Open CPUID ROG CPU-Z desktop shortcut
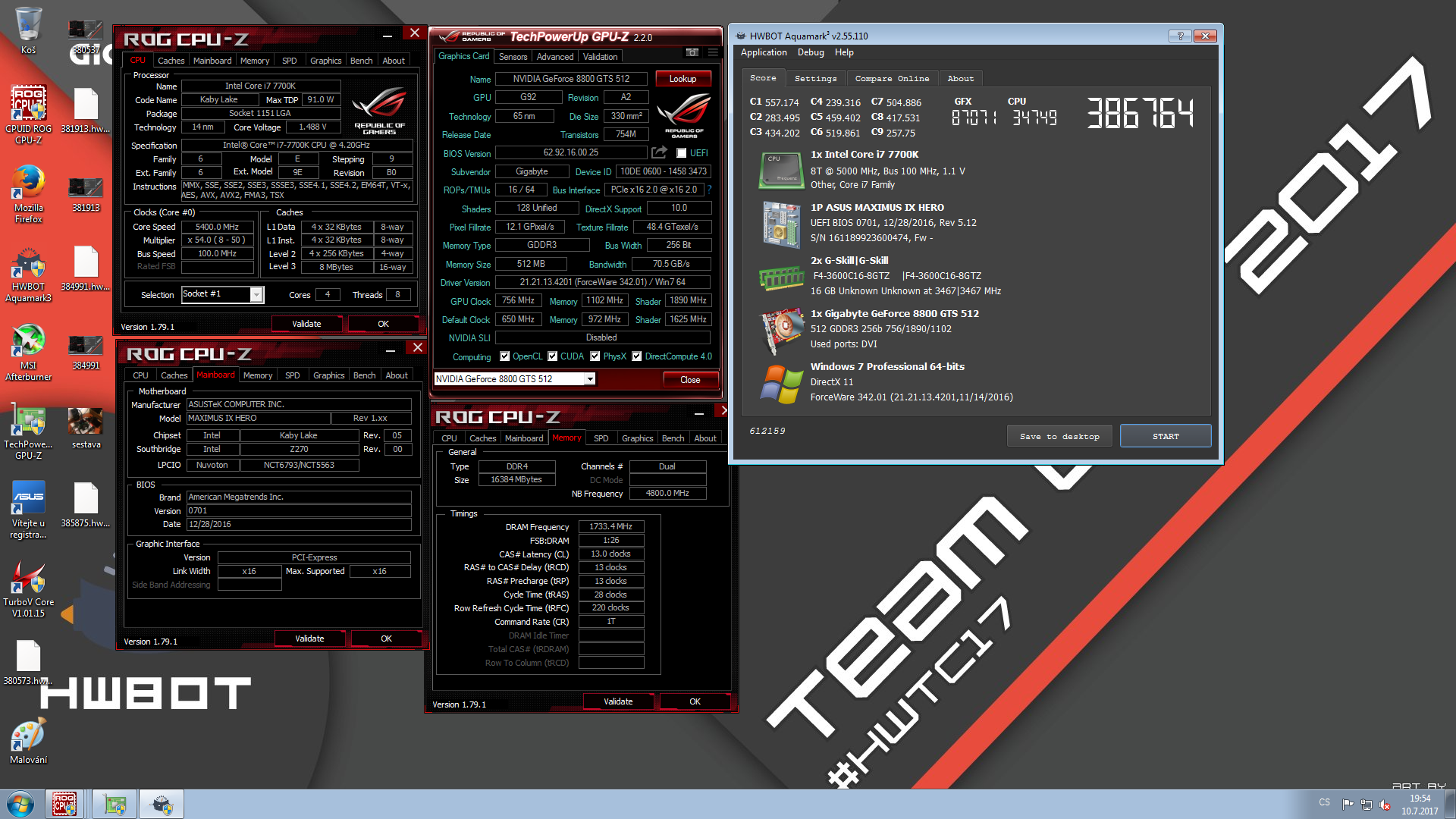Screen dimensions: 1456x819 pyautogui.click(x=28, y=114)
